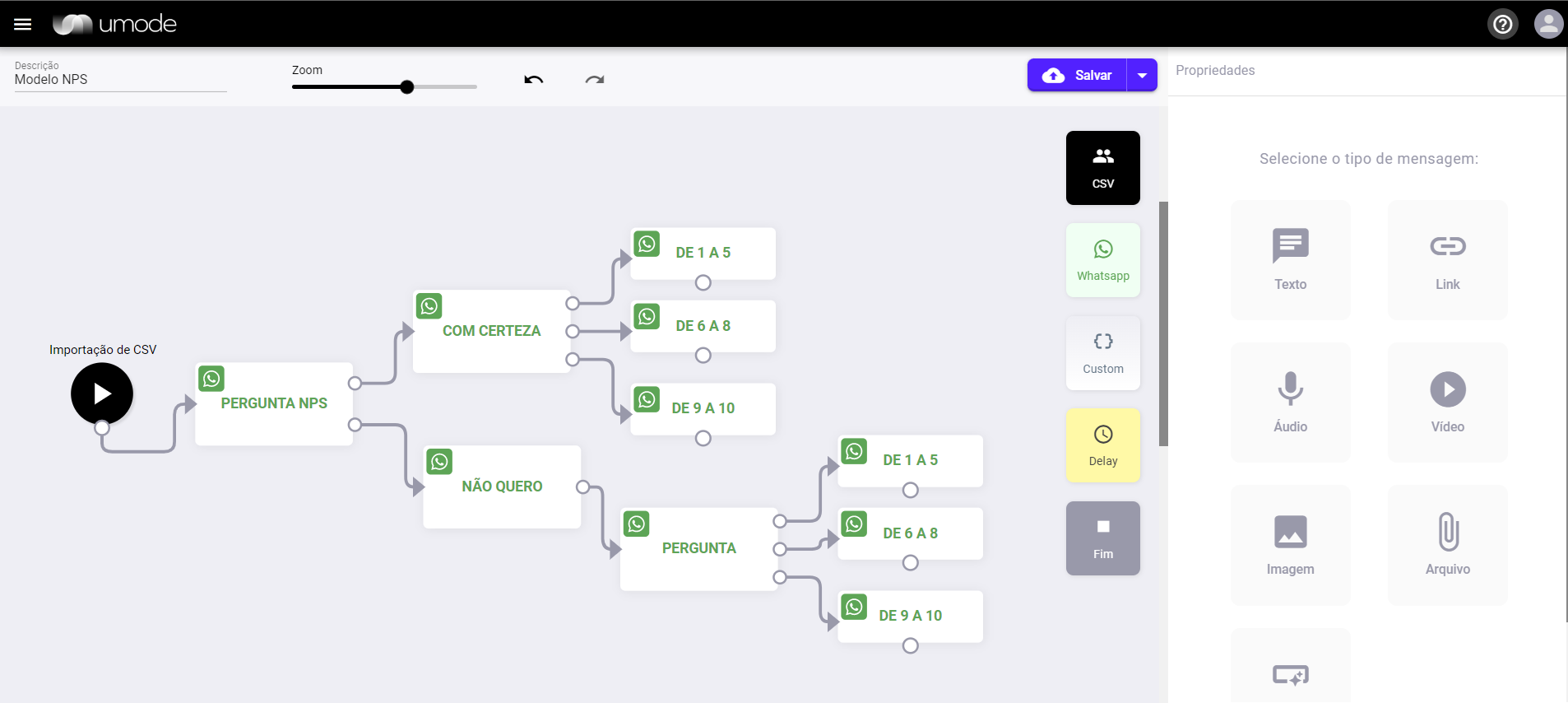Screen dimensions: 1568x703
Task: Open the hamburger navigation menu
Action: coord(23,24)
